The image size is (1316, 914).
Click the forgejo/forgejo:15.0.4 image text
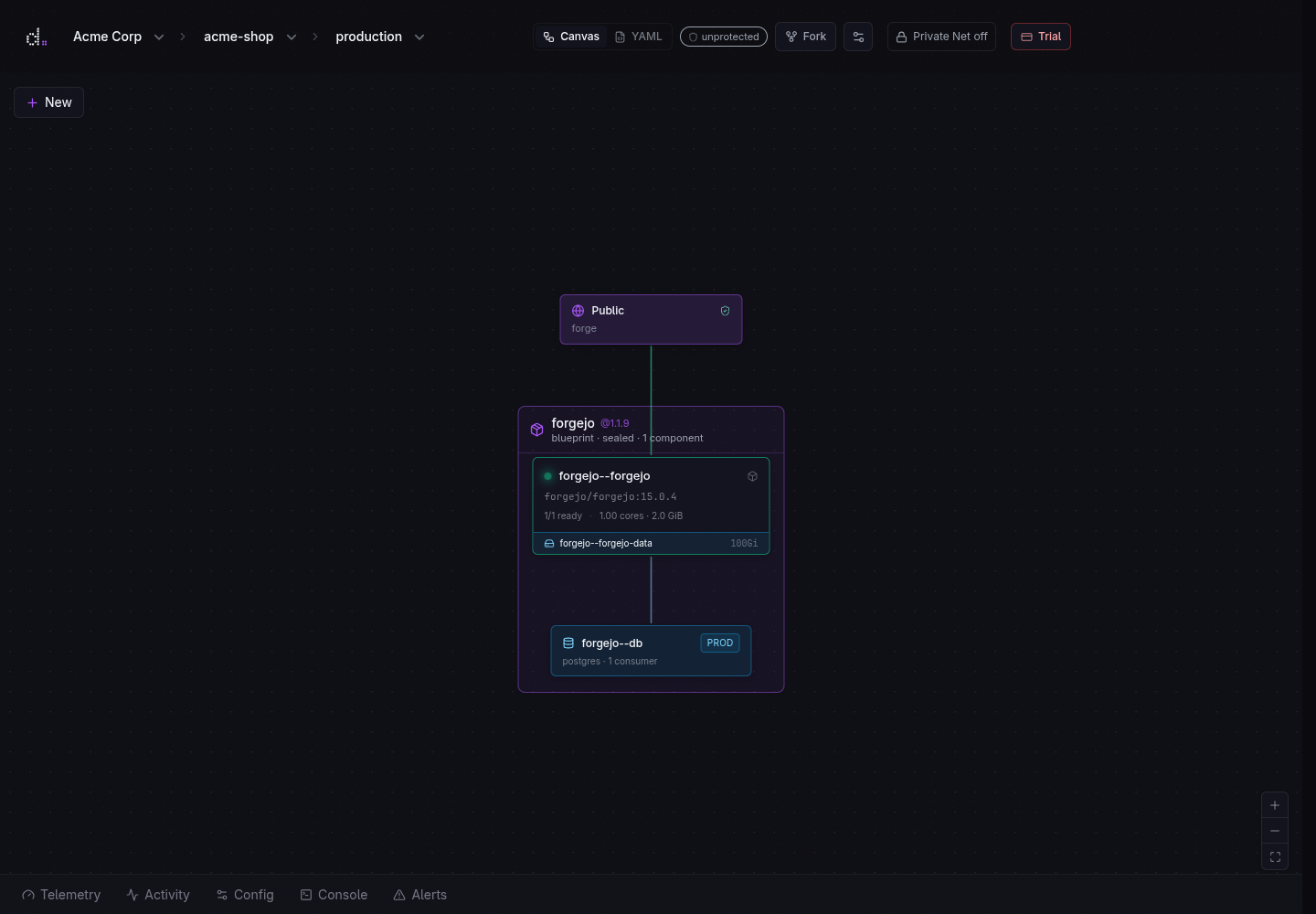coord(610,496)
